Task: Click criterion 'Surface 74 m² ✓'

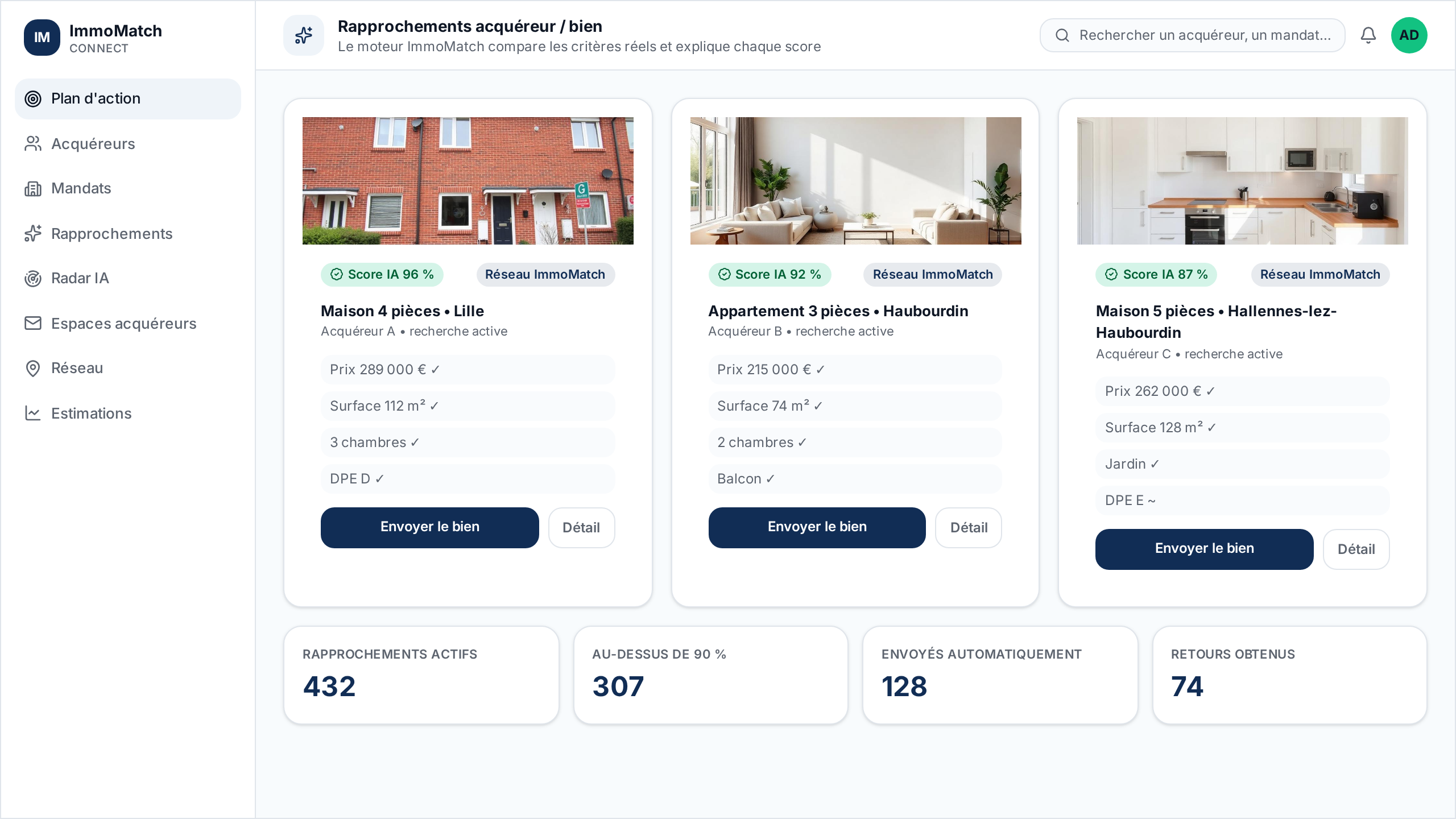Action: 855,406
